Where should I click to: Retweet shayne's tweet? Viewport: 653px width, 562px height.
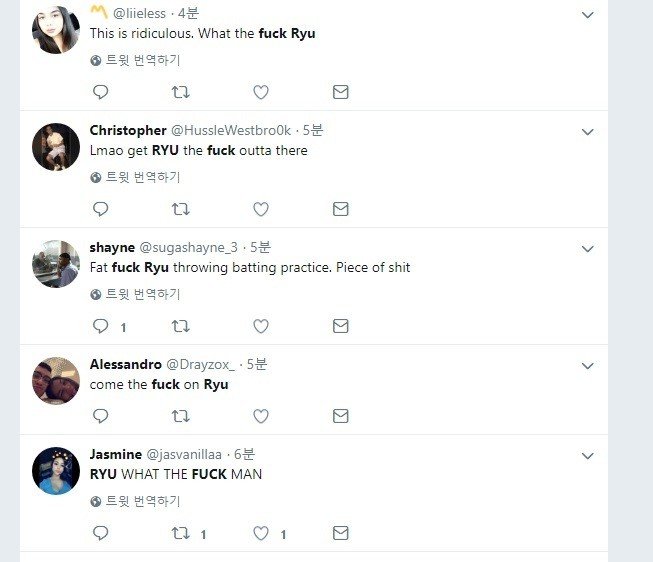click(180, 326)
